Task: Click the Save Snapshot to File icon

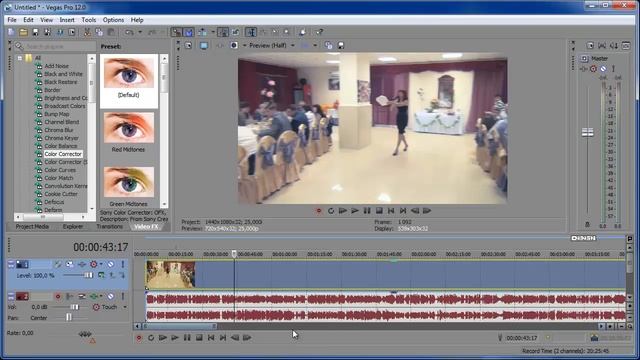Action: pyautogui.click(x=341, y=45)
